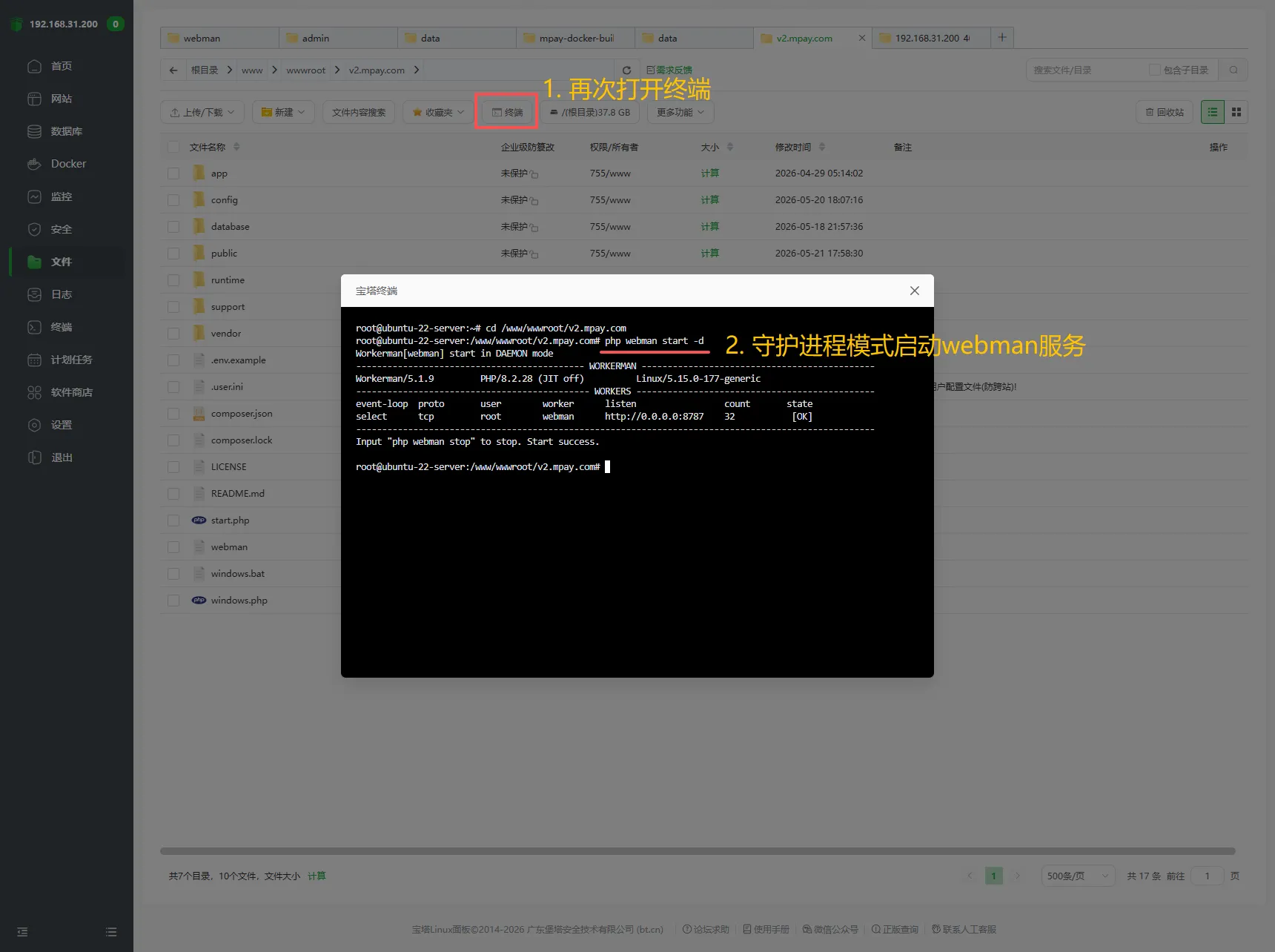1275x952 pixels.
Task: Expand chevron after v2.mpay.com in path
Action: [417, 70]
